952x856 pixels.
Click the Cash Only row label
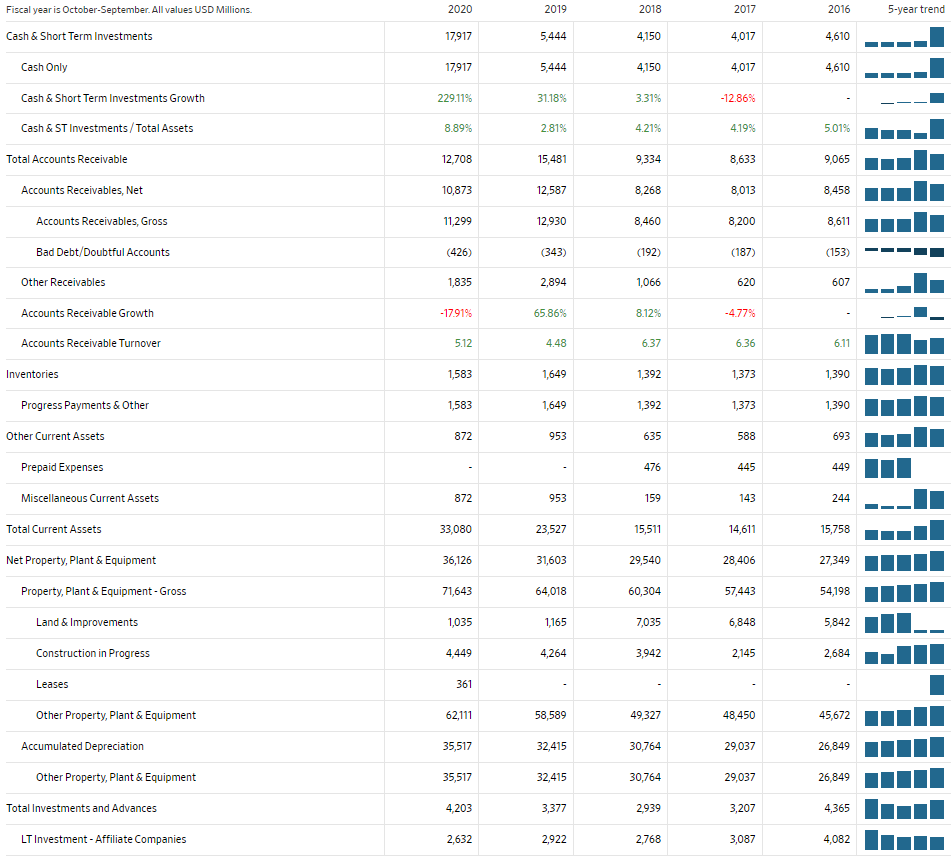coord(44,67)
